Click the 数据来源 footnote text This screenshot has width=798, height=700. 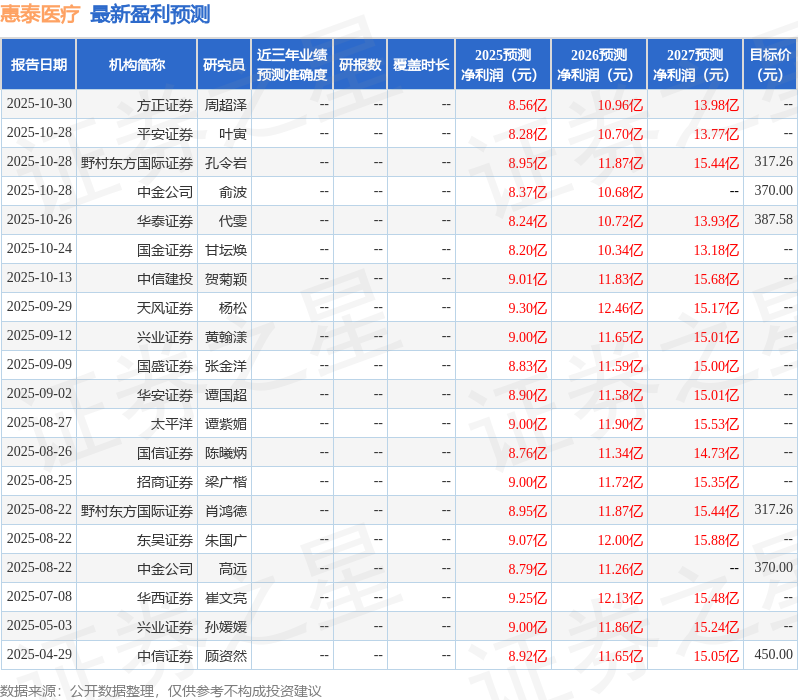click(161, 691)
